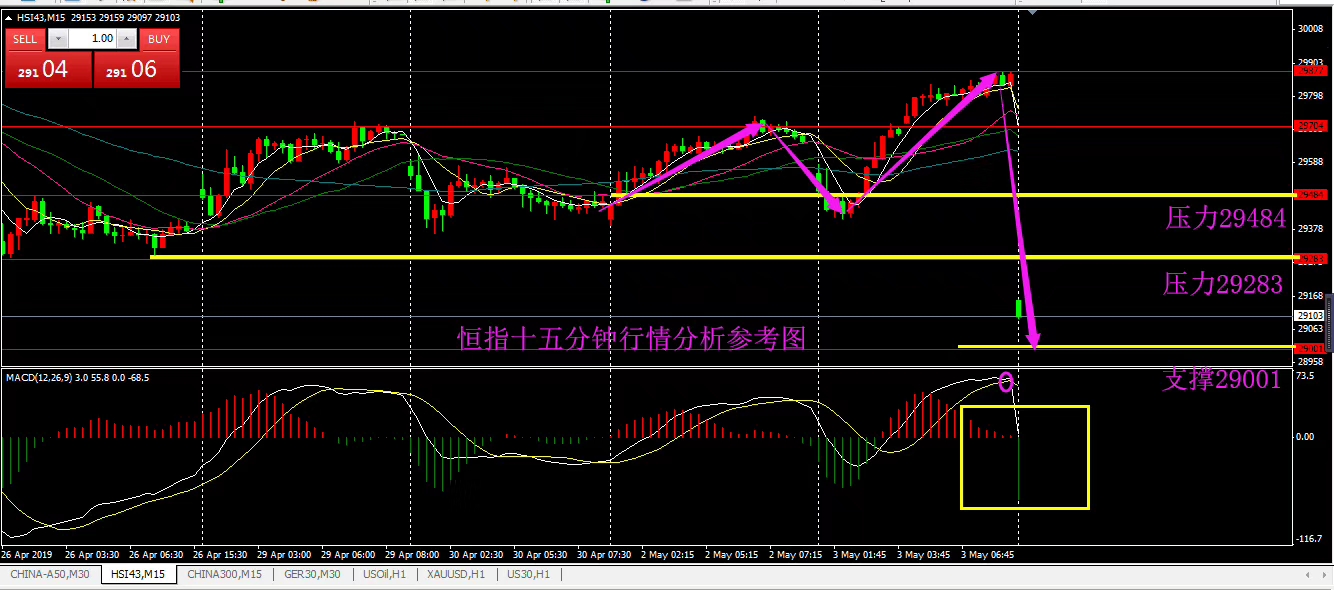Click the 3 May 06:45 time label
This screenshot has height=590, width=1334.
[x=988, y=553]
